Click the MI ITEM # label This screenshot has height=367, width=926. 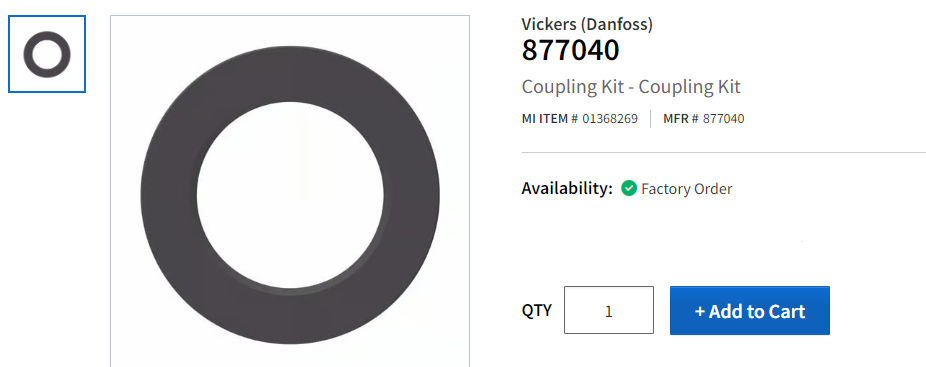pos(550,119)
